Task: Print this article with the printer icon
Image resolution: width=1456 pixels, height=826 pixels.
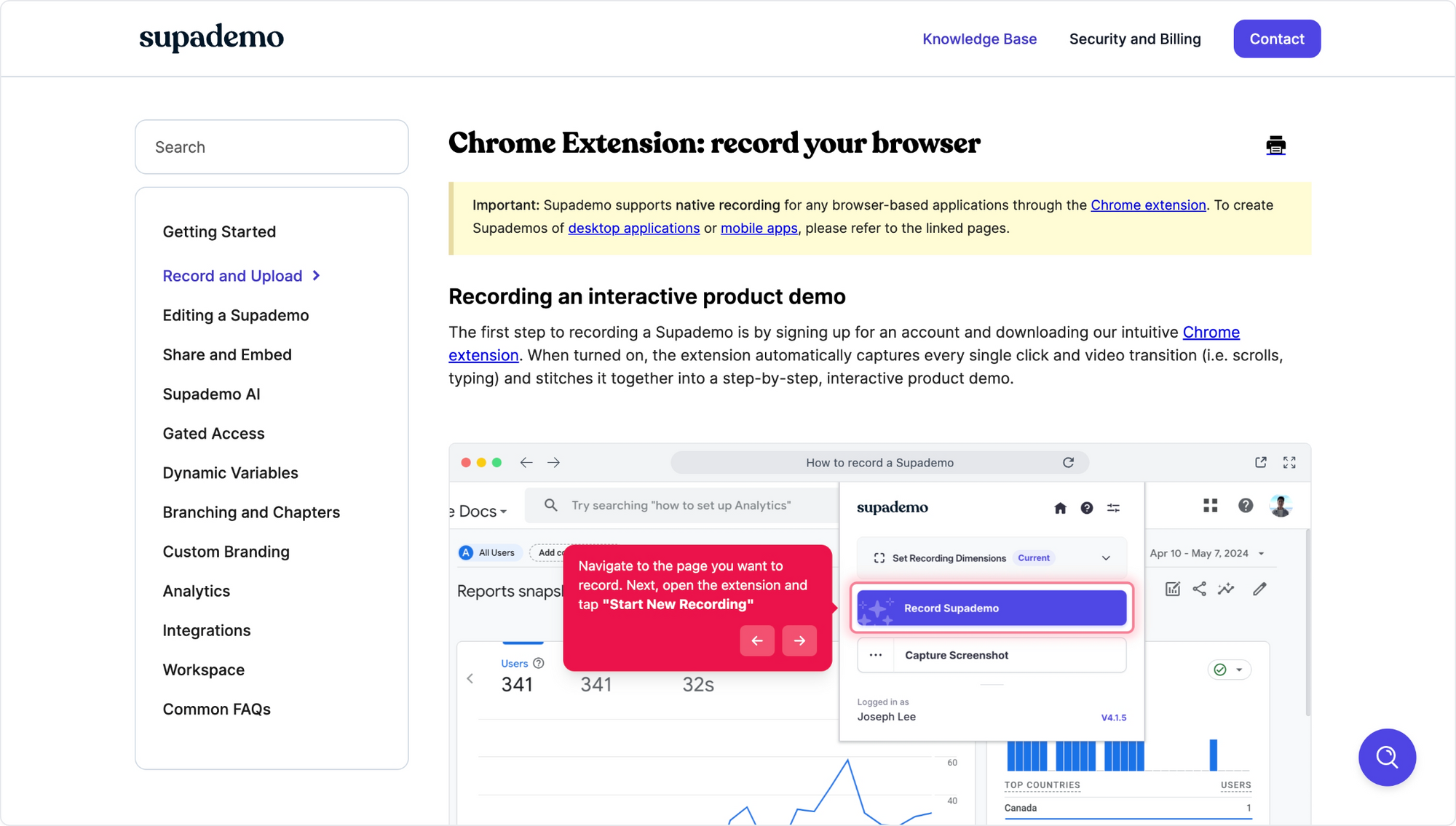Action: [x=1275, y=146]
